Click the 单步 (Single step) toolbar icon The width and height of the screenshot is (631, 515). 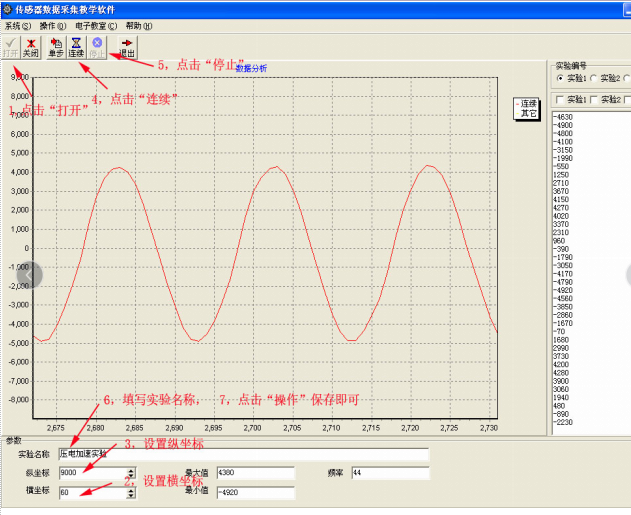(55, 47)
